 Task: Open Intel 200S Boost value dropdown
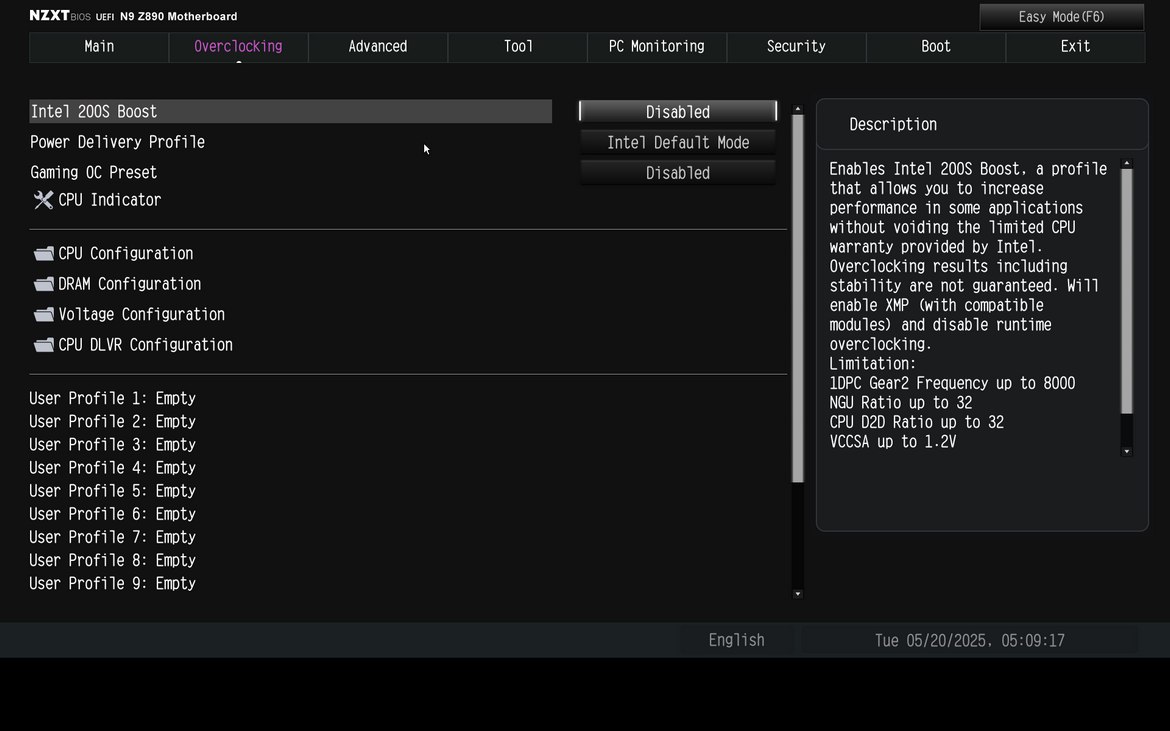click(x=678, y=112)
